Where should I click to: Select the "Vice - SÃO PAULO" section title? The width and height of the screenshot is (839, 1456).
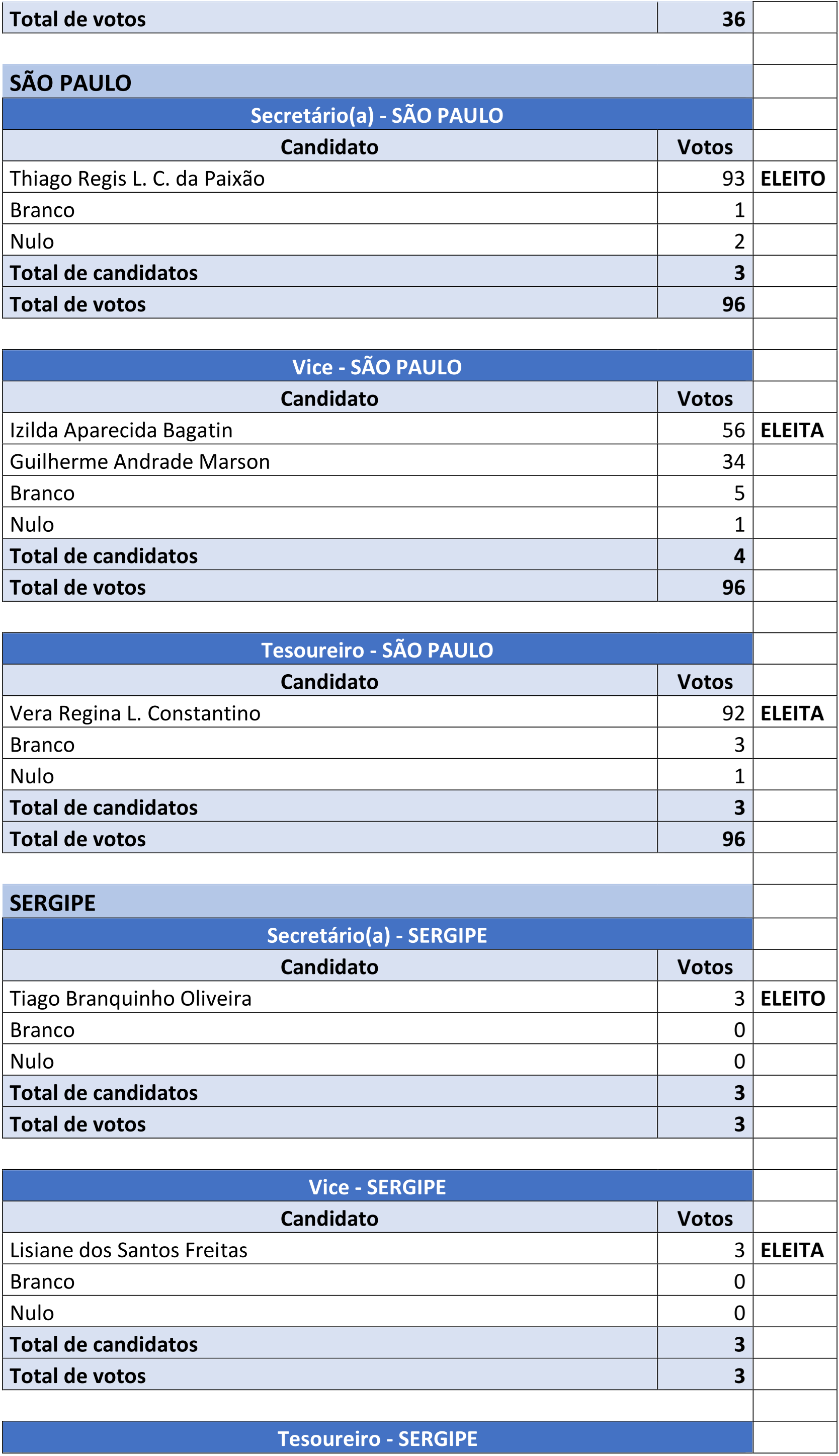tap(377, 367)
